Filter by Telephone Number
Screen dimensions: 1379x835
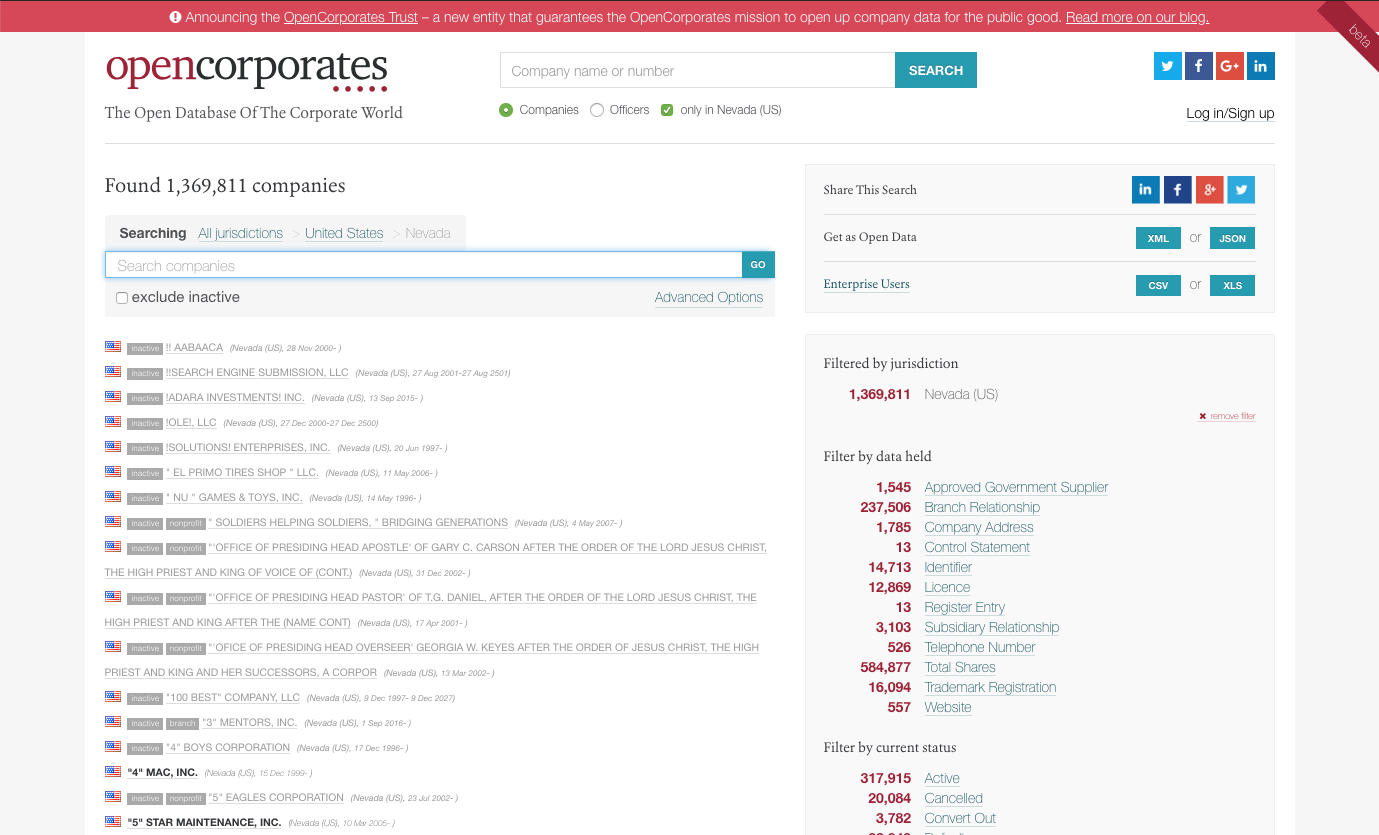click(980, 647)
